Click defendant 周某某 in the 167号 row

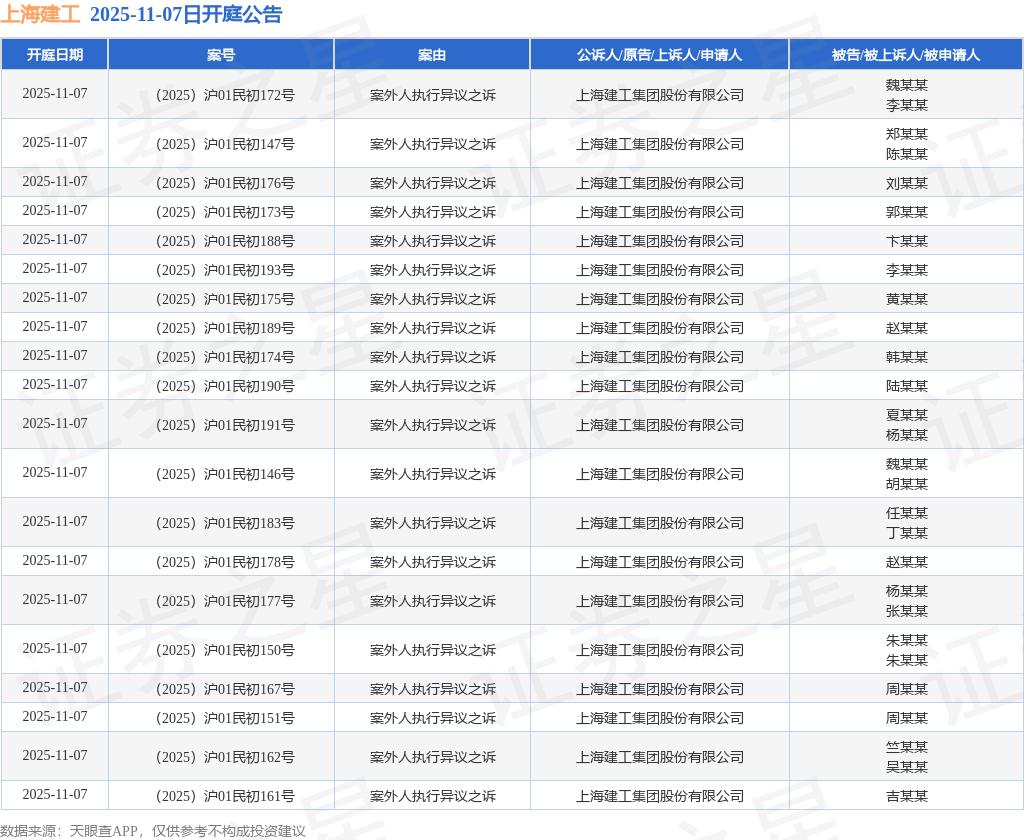[x=906, y=689]
